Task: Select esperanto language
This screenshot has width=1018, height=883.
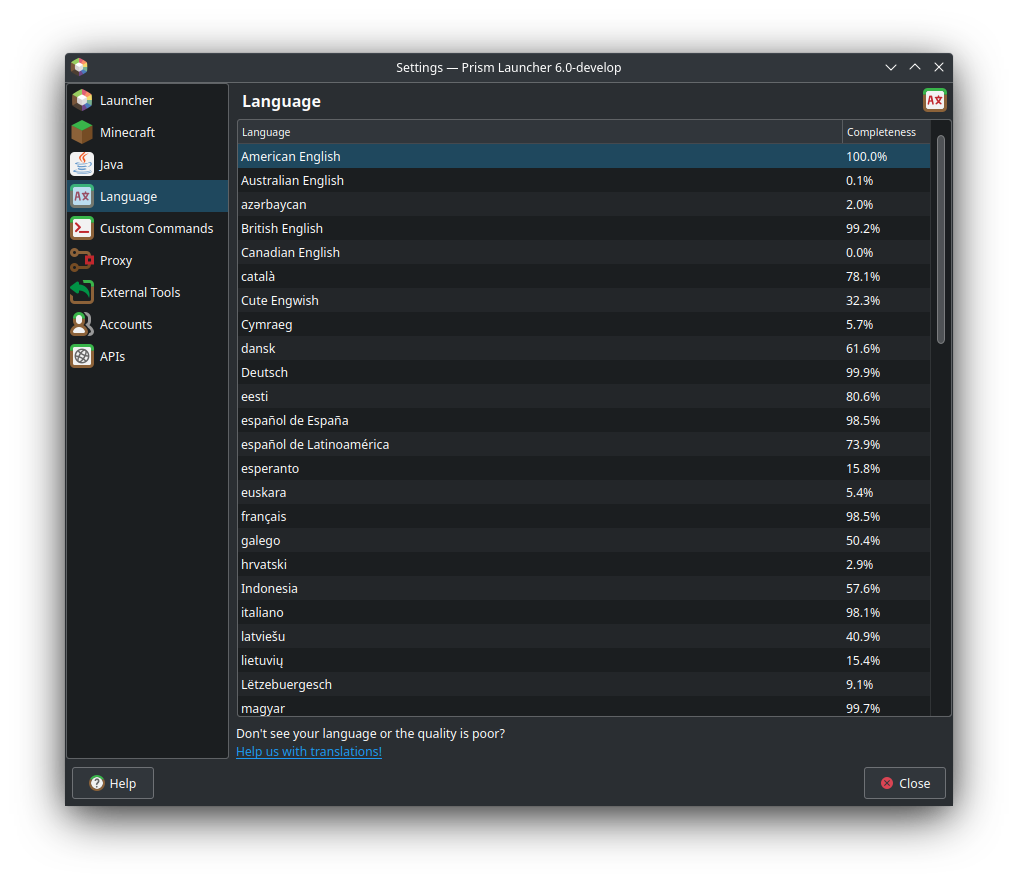Action: pyautogui.click(x=584, y=469)
